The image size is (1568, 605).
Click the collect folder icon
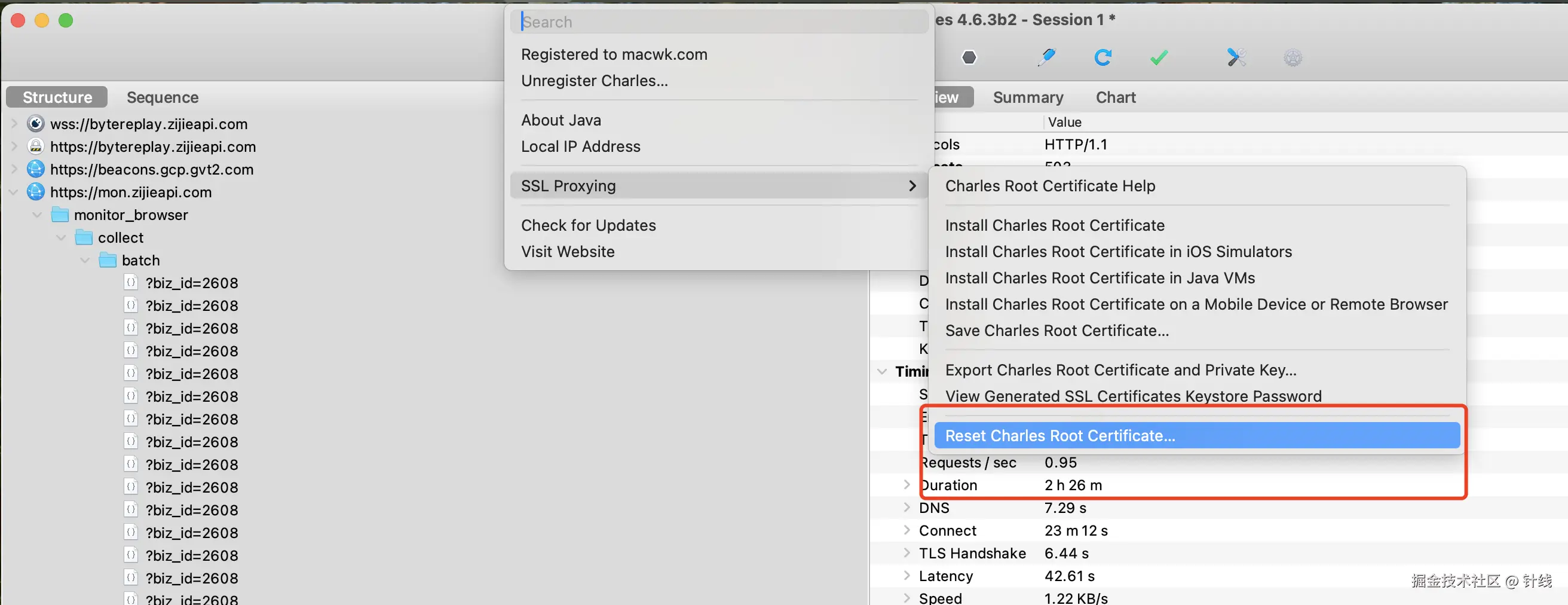click(x=84, y=237)
